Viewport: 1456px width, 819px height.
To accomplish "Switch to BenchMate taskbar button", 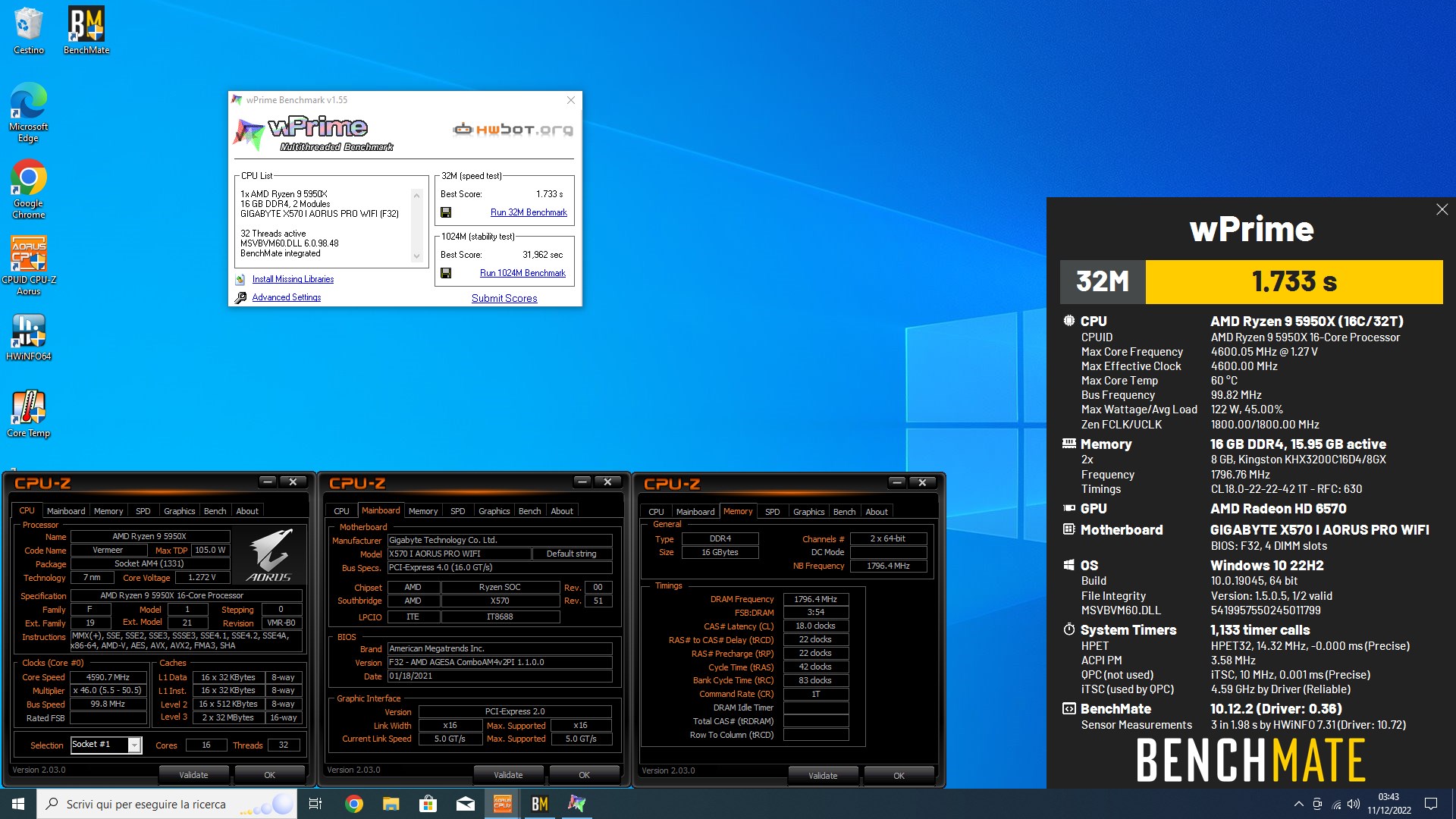I will pyautogui.click(x=539, y=804).
